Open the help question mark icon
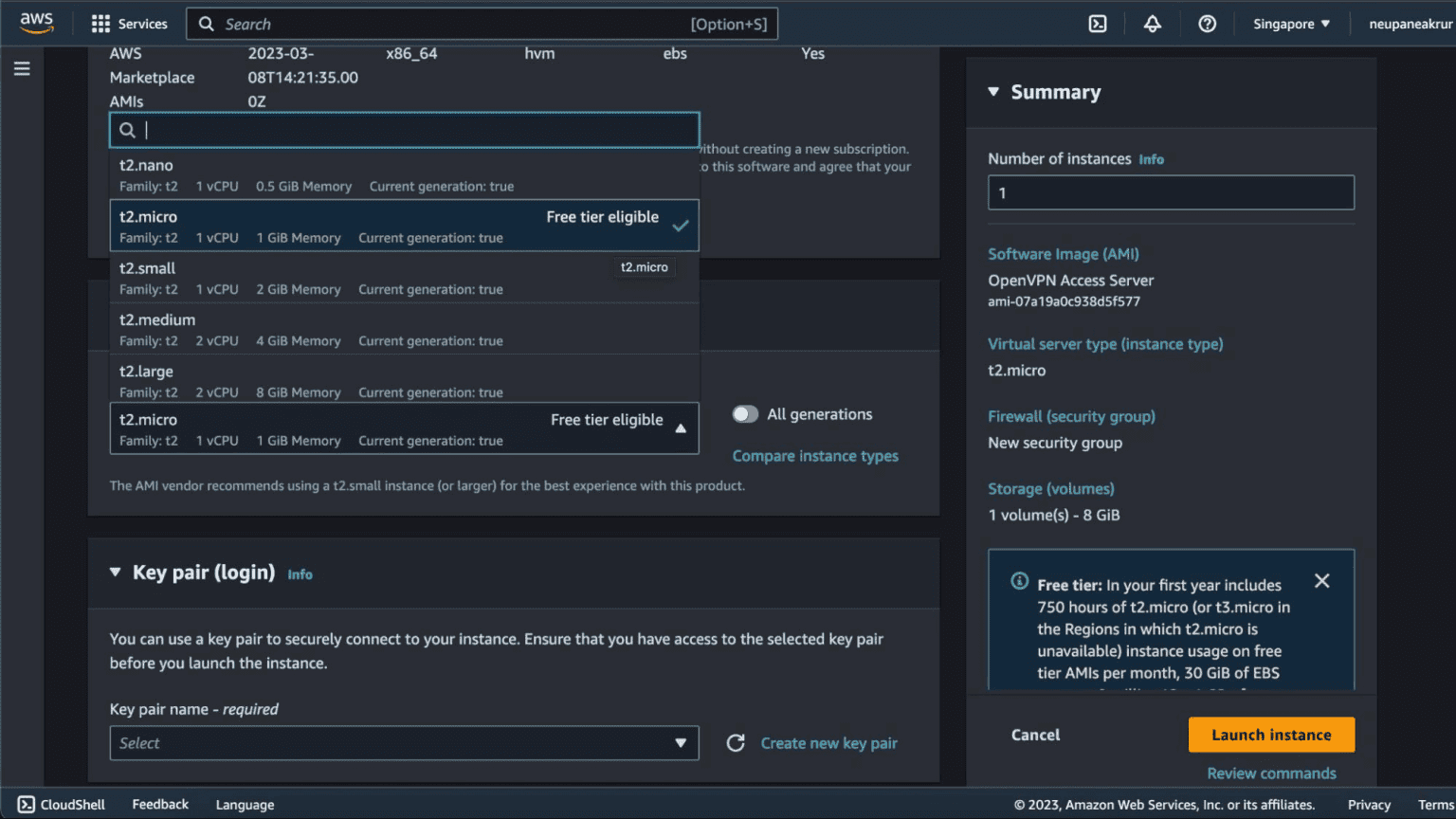 pos(1207,24)
